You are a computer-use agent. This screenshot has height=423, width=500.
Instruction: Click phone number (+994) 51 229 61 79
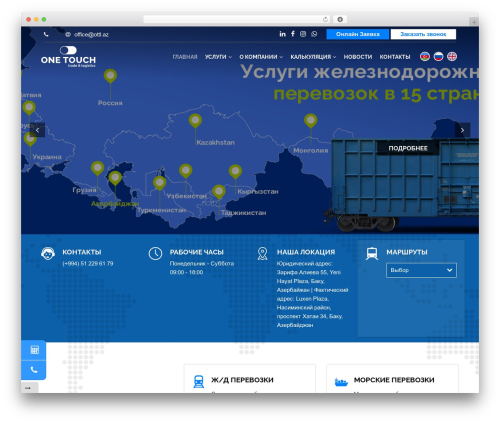point(88,264)
